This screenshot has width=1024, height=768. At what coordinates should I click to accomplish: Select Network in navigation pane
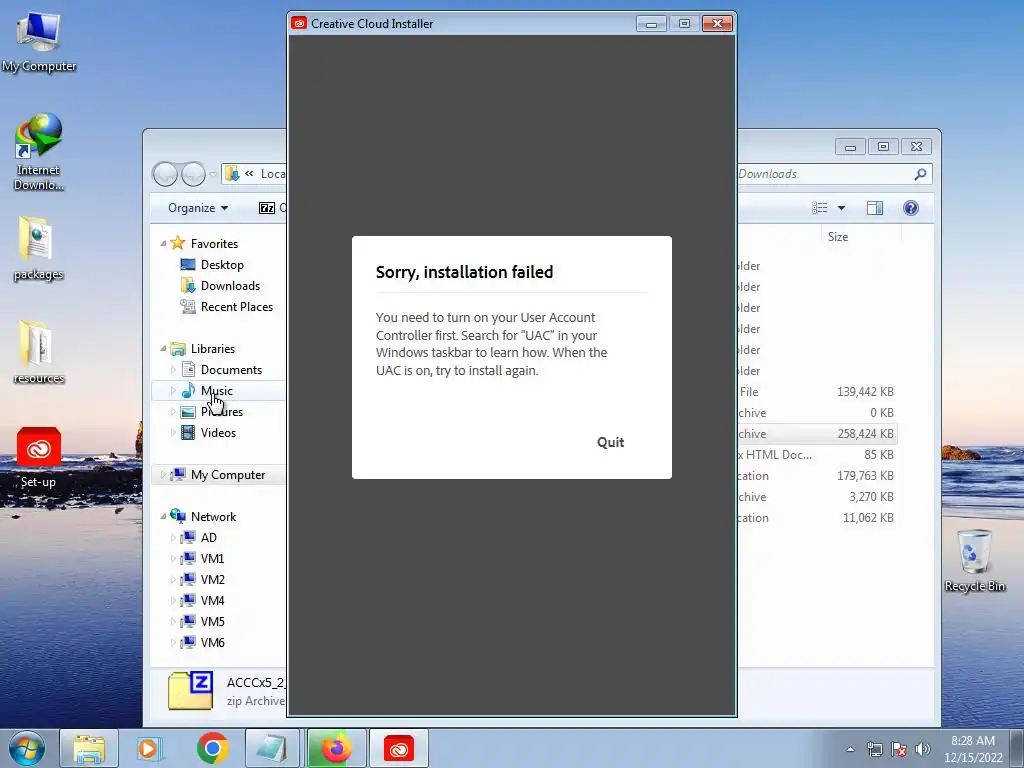point(213,517)
